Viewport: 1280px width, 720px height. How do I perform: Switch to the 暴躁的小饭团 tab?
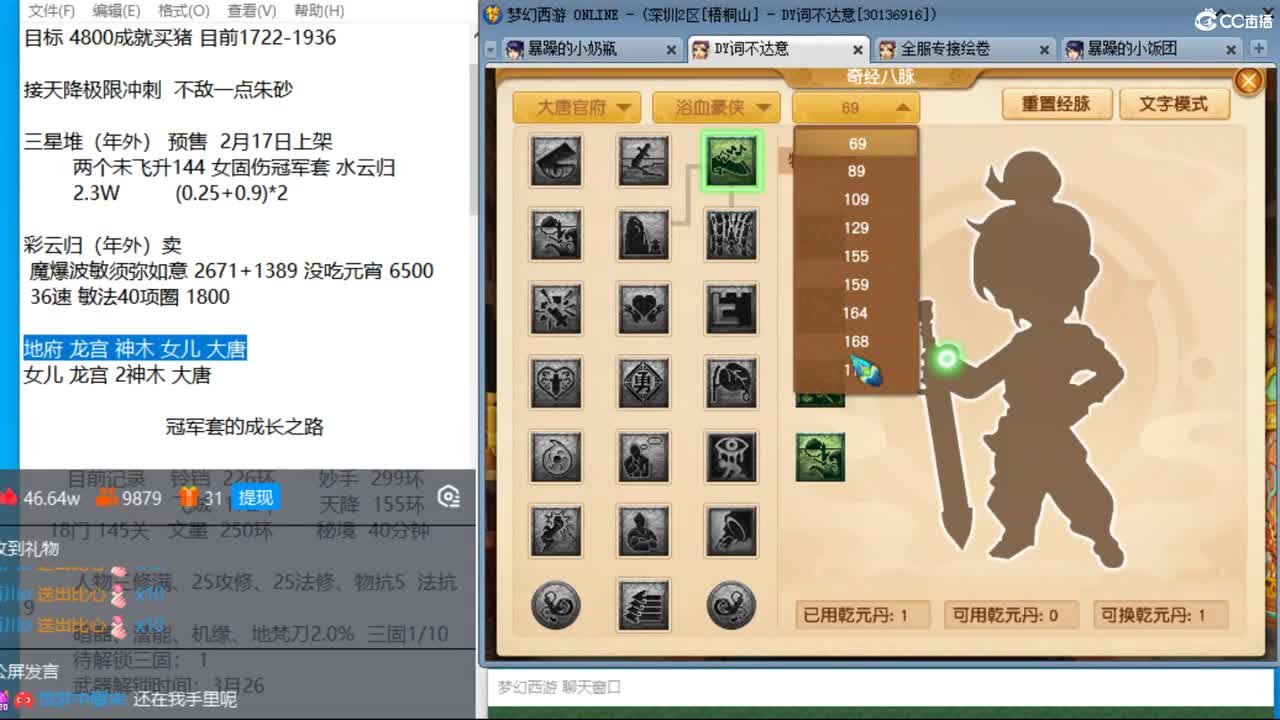(1151, 49)
